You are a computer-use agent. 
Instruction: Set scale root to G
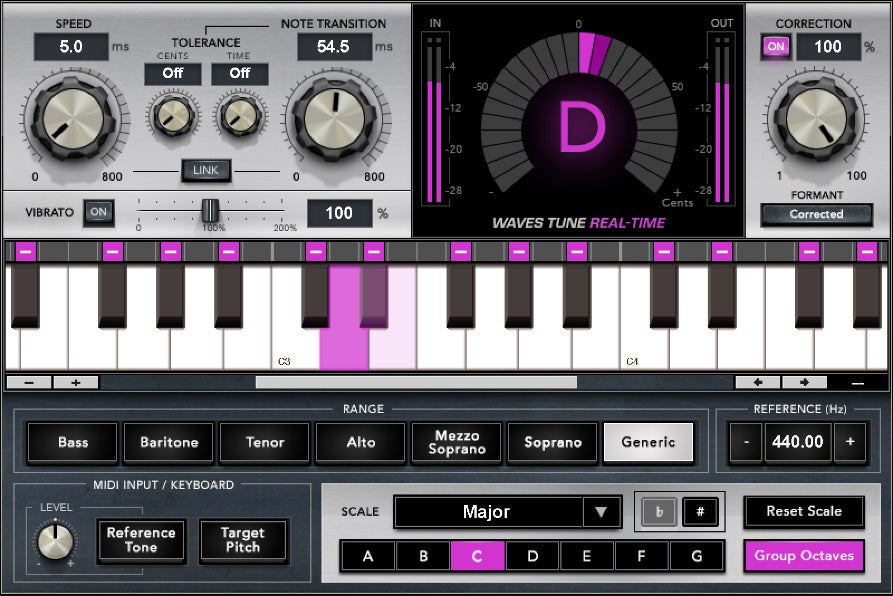point(697,556)
